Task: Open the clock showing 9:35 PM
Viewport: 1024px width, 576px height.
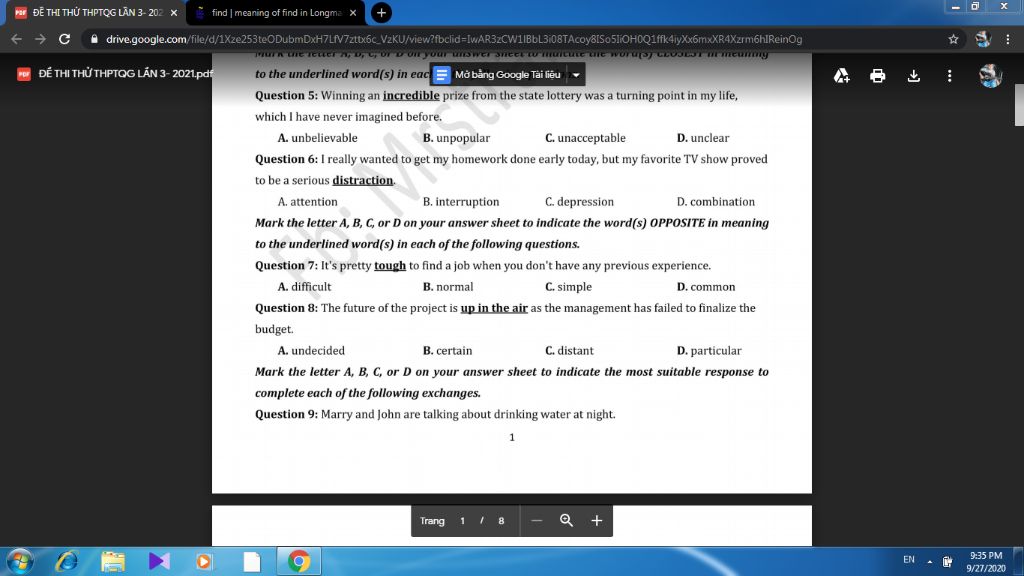Action: click(x=986, y=562)
